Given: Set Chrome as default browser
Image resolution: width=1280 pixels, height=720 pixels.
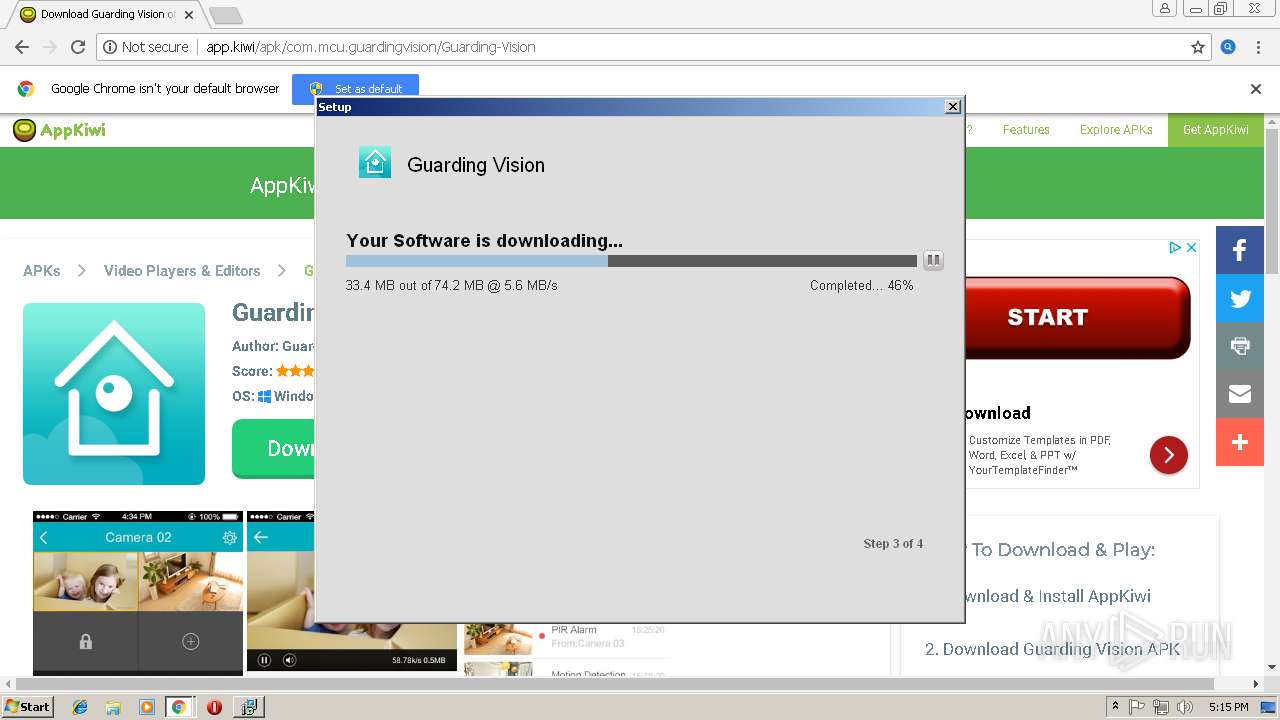Looking at the screenshot, I should pyautogui.click(x=355, y=89).
